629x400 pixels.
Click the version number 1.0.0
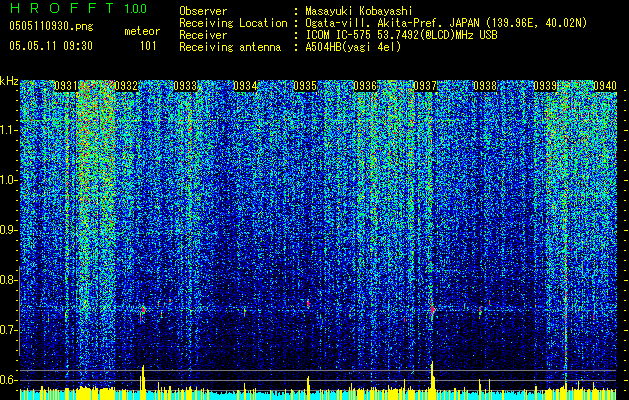click(x=136, y=8)
